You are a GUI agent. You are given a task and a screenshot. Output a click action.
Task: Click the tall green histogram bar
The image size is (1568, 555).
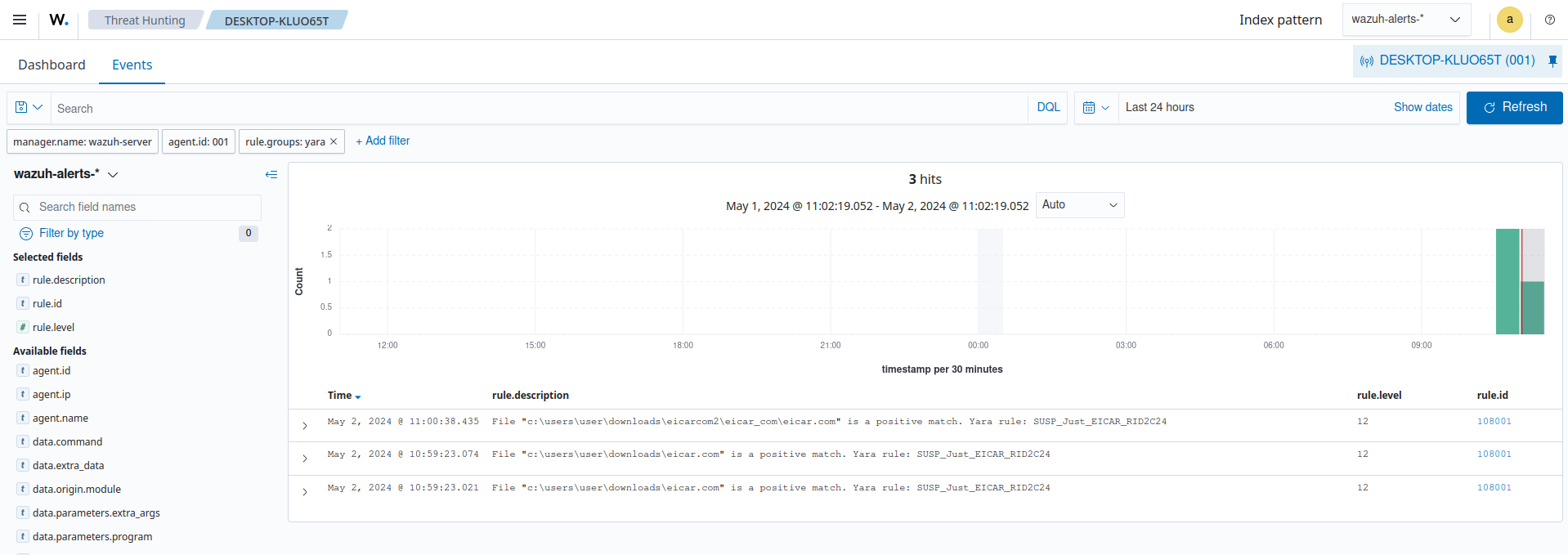click(x=1507, y=282)
